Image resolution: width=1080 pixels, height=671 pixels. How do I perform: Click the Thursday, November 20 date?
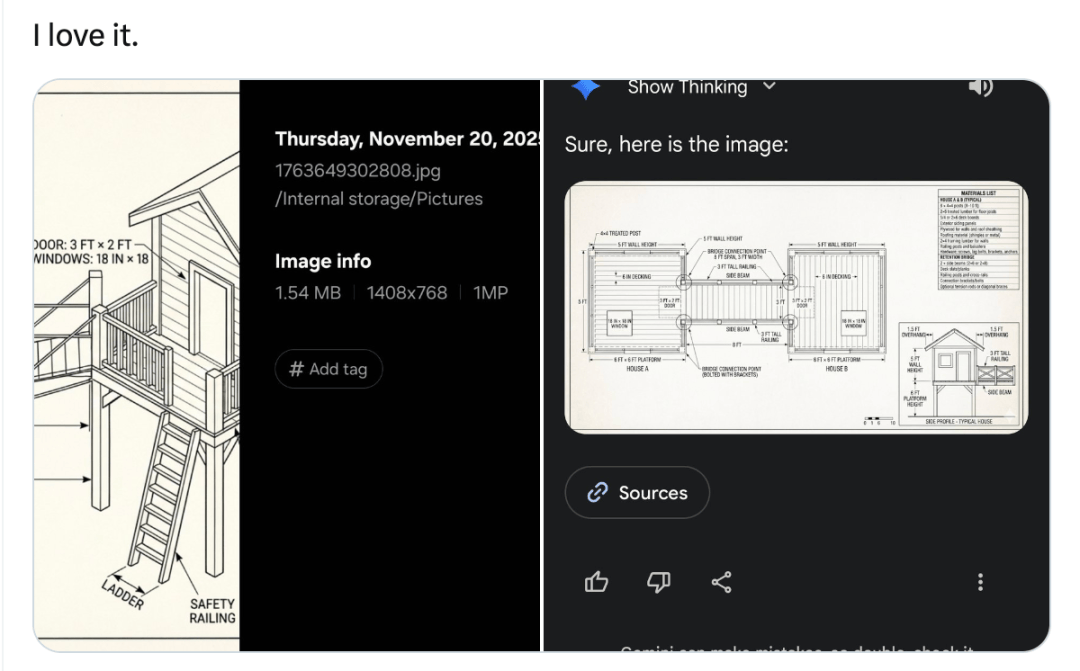pos(406,139)
